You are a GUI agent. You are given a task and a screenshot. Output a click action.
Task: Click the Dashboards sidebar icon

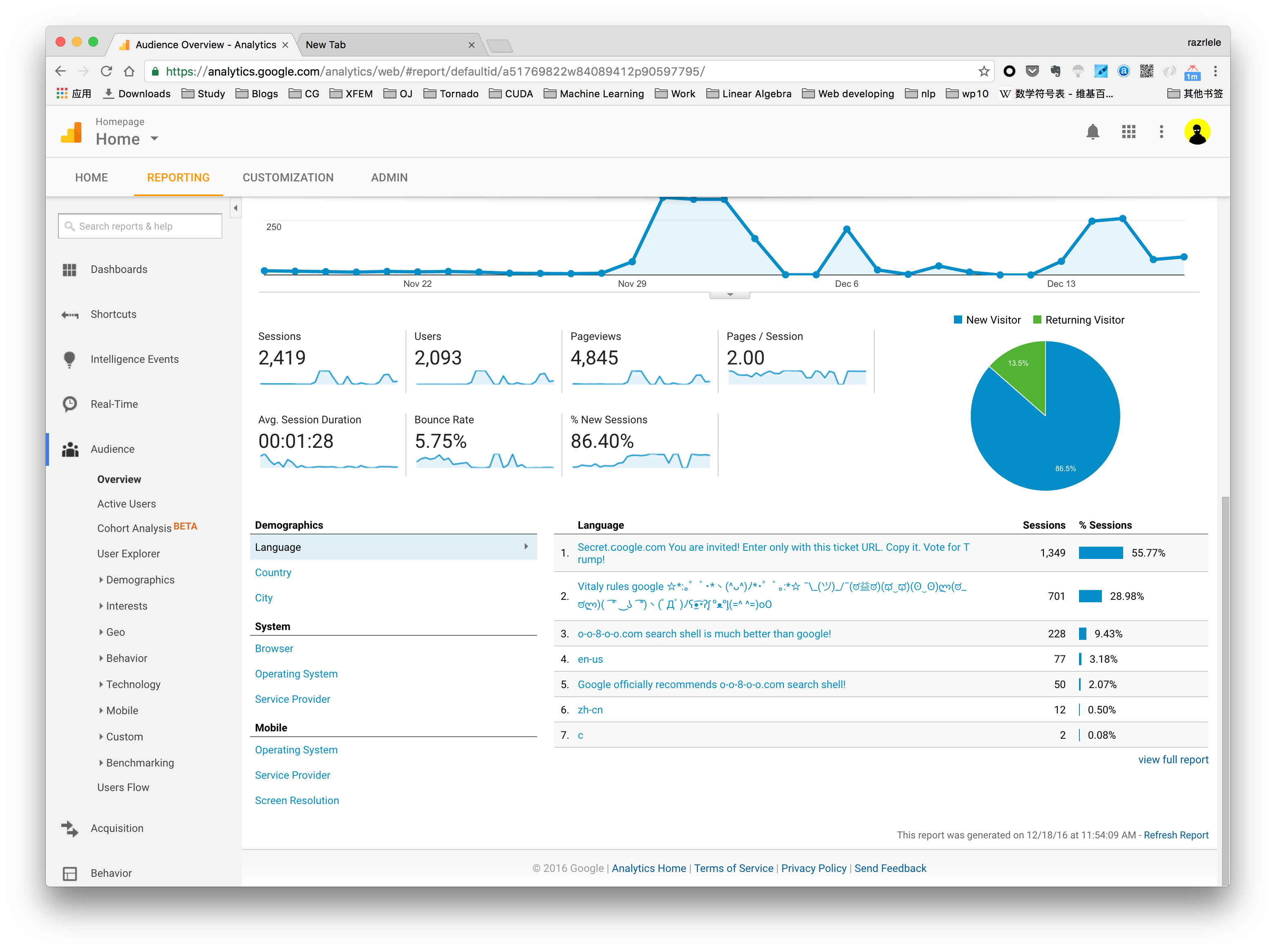pyautogui.click(x=70, y=270)
